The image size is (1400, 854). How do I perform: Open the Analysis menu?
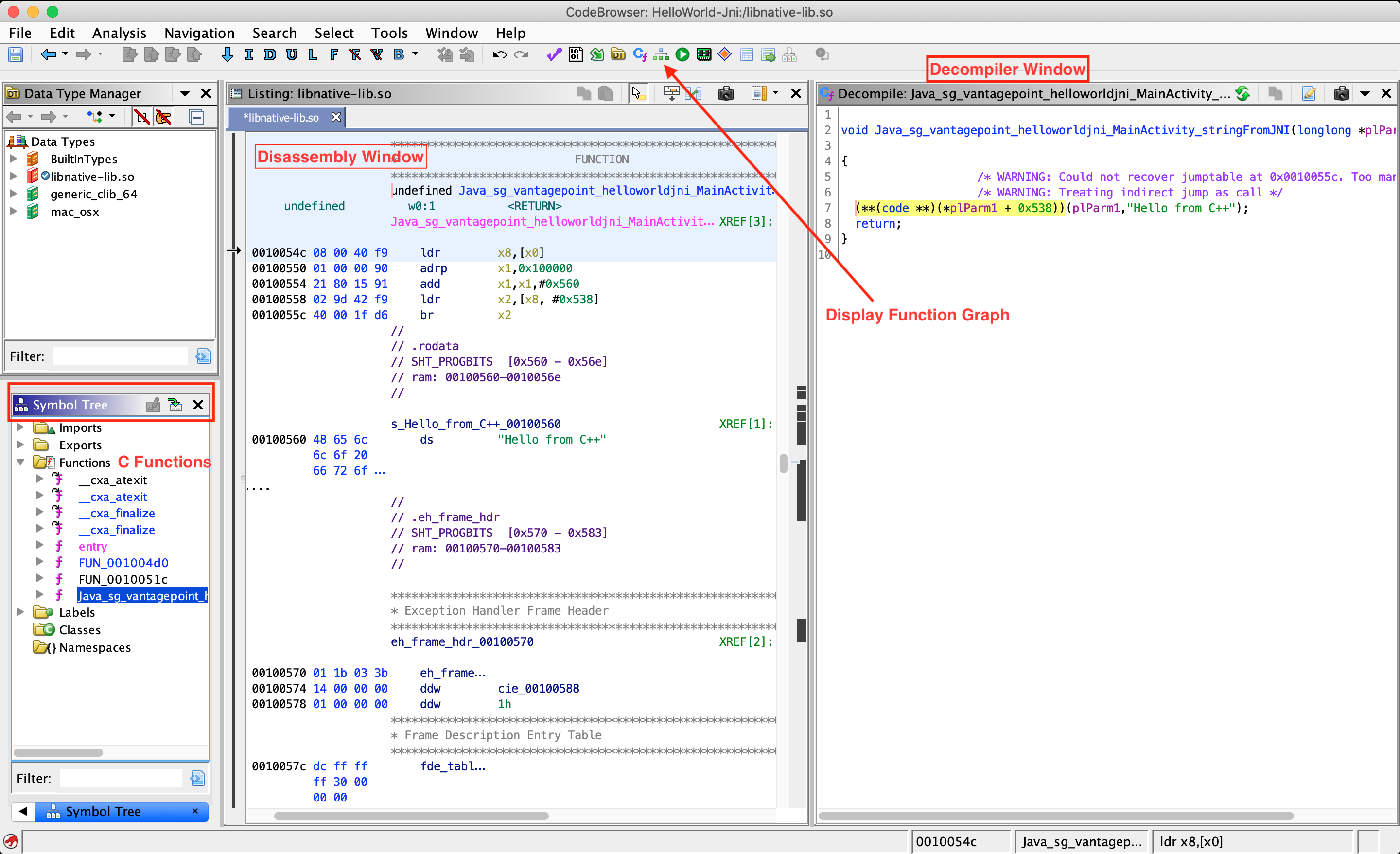119,33
